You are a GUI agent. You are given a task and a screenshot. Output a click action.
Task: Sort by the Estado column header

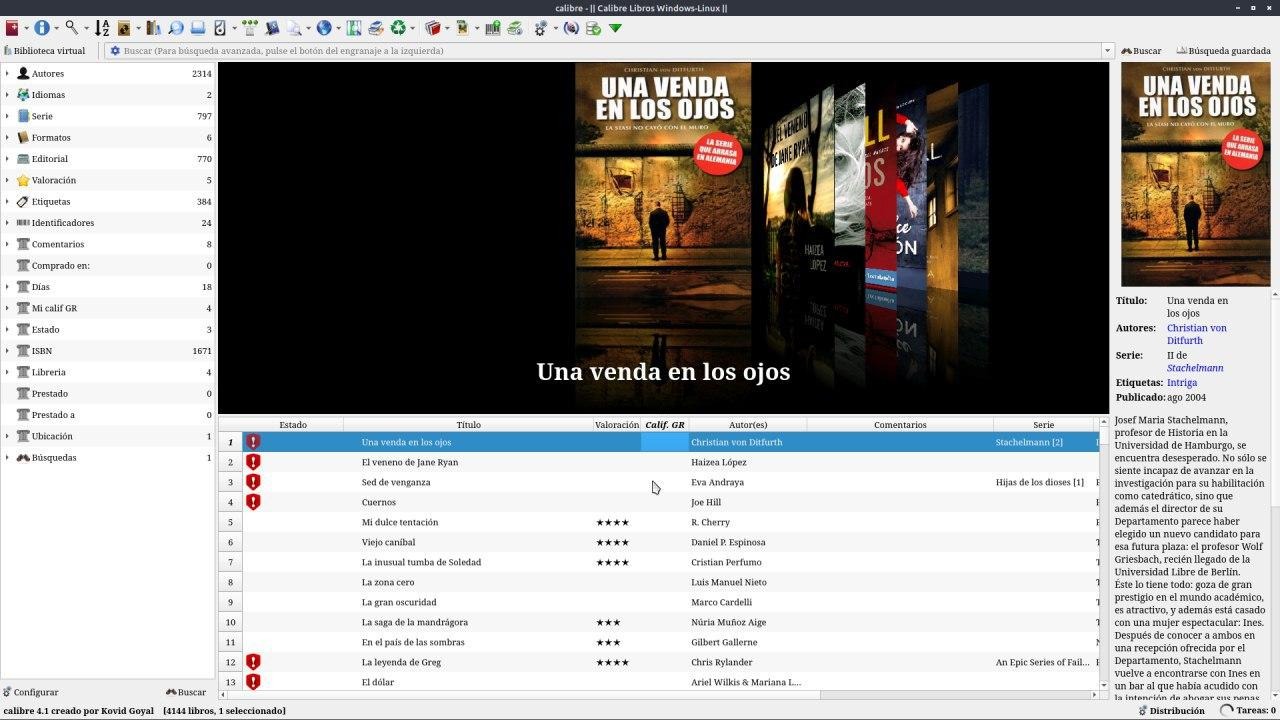coord(293,425)
